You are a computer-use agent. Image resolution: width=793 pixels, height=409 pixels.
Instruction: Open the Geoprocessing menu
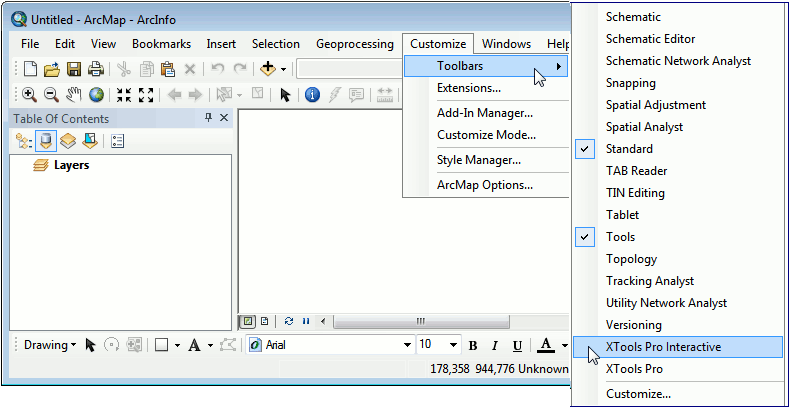pyautogui.click(x=355, y=44)
